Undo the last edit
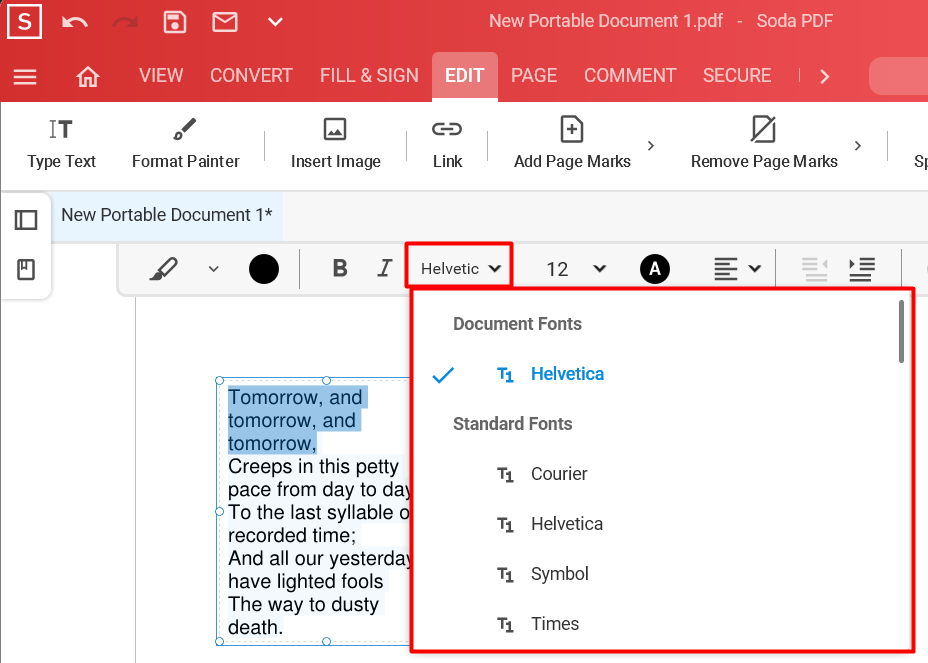The height and width of the screenshot is (663, 928). (74, 21)
